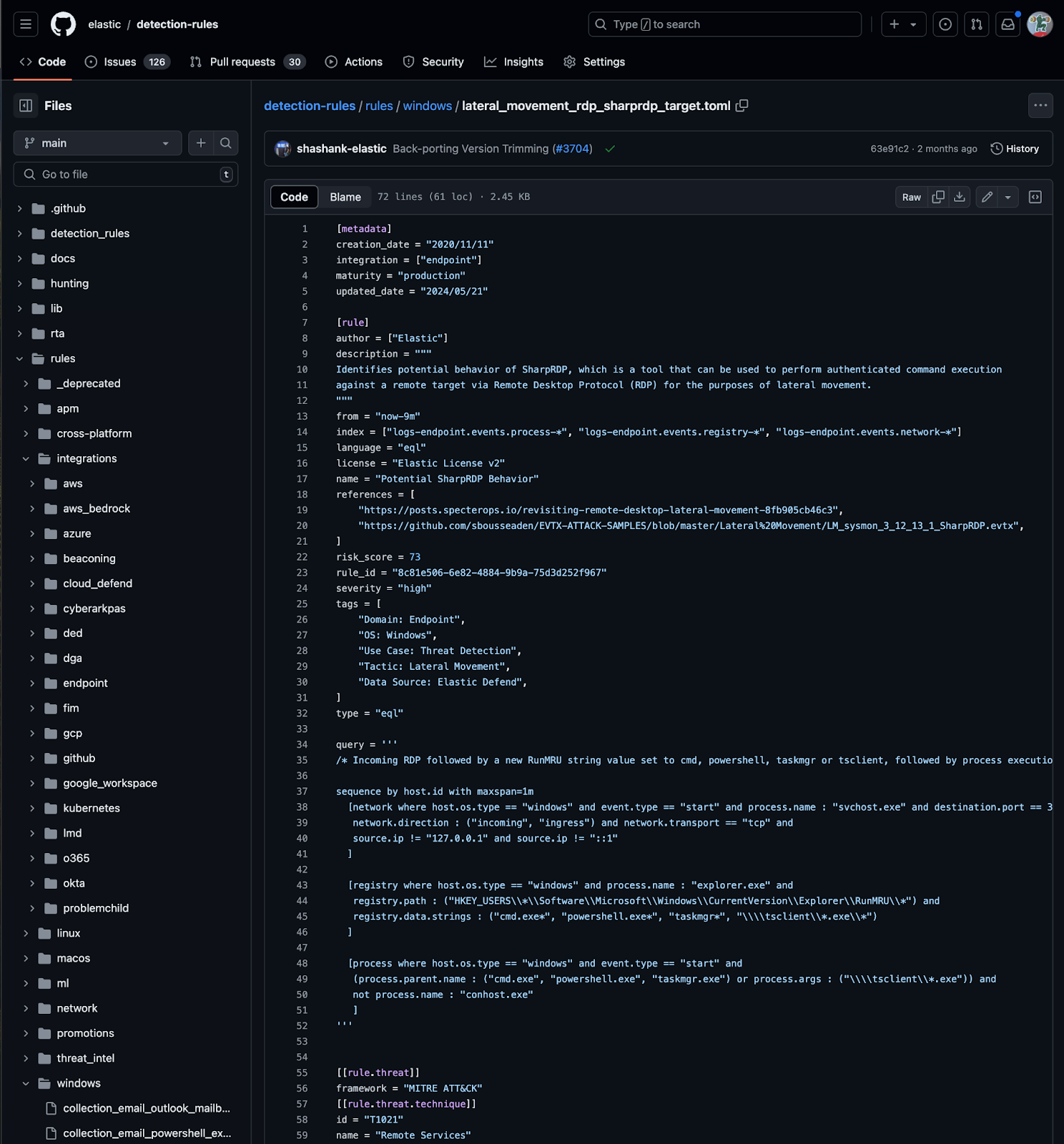Open the create new plus menu
This screenshot has width=1064, height=1144.
tap(903, 24)
